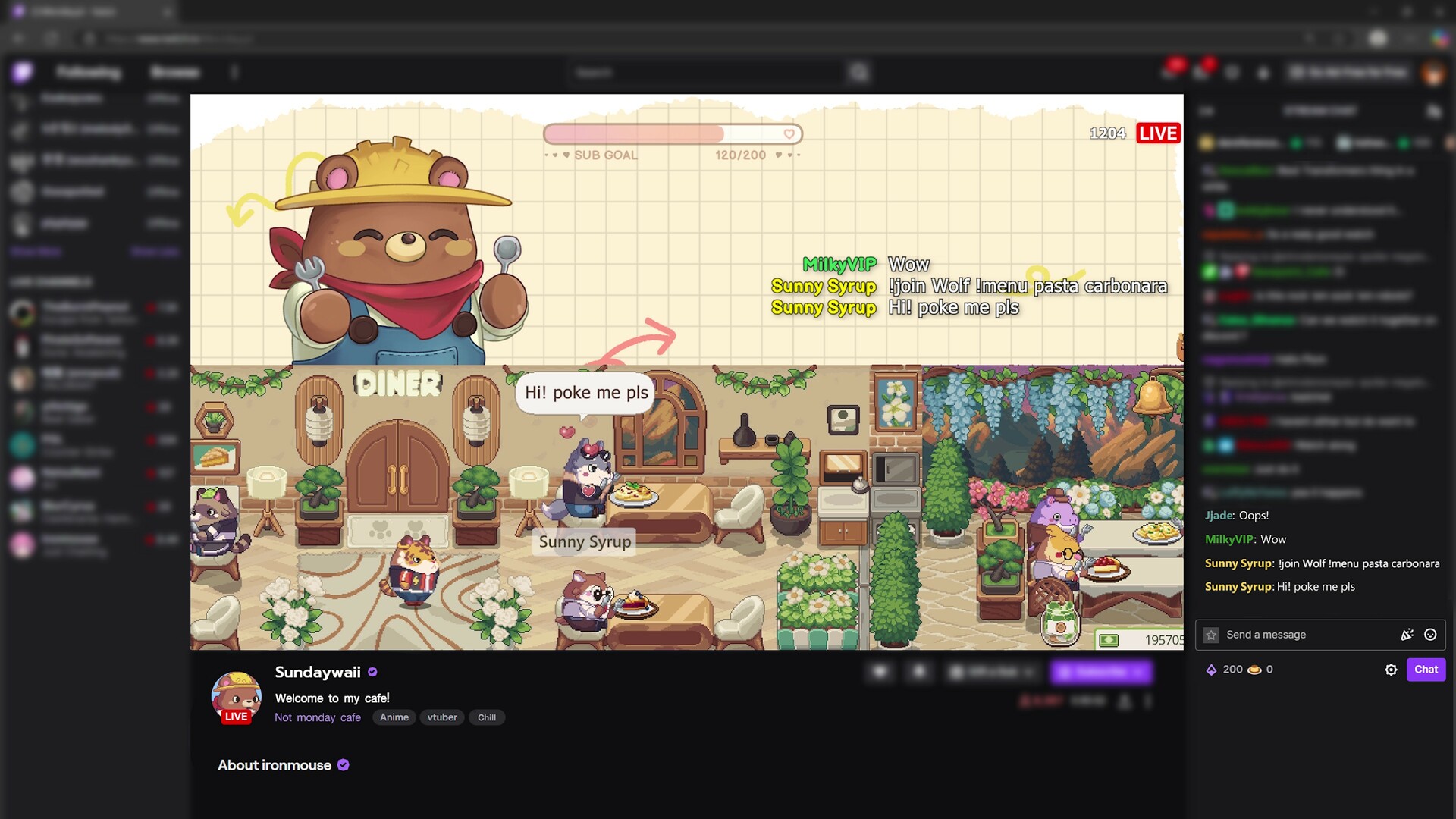The height and width of the screenshot is (819, 1456).
Task: Open chat settings with the gear icon
Action: tap(1392, 670)
